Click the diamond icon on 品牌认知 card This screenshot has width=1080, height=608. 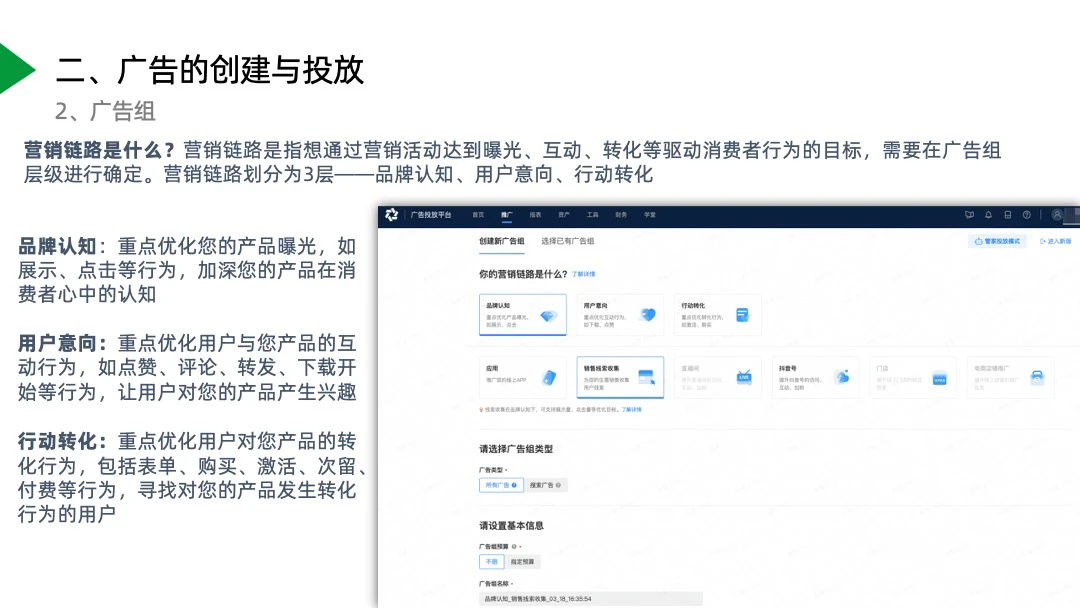click(x=548, y=315)
